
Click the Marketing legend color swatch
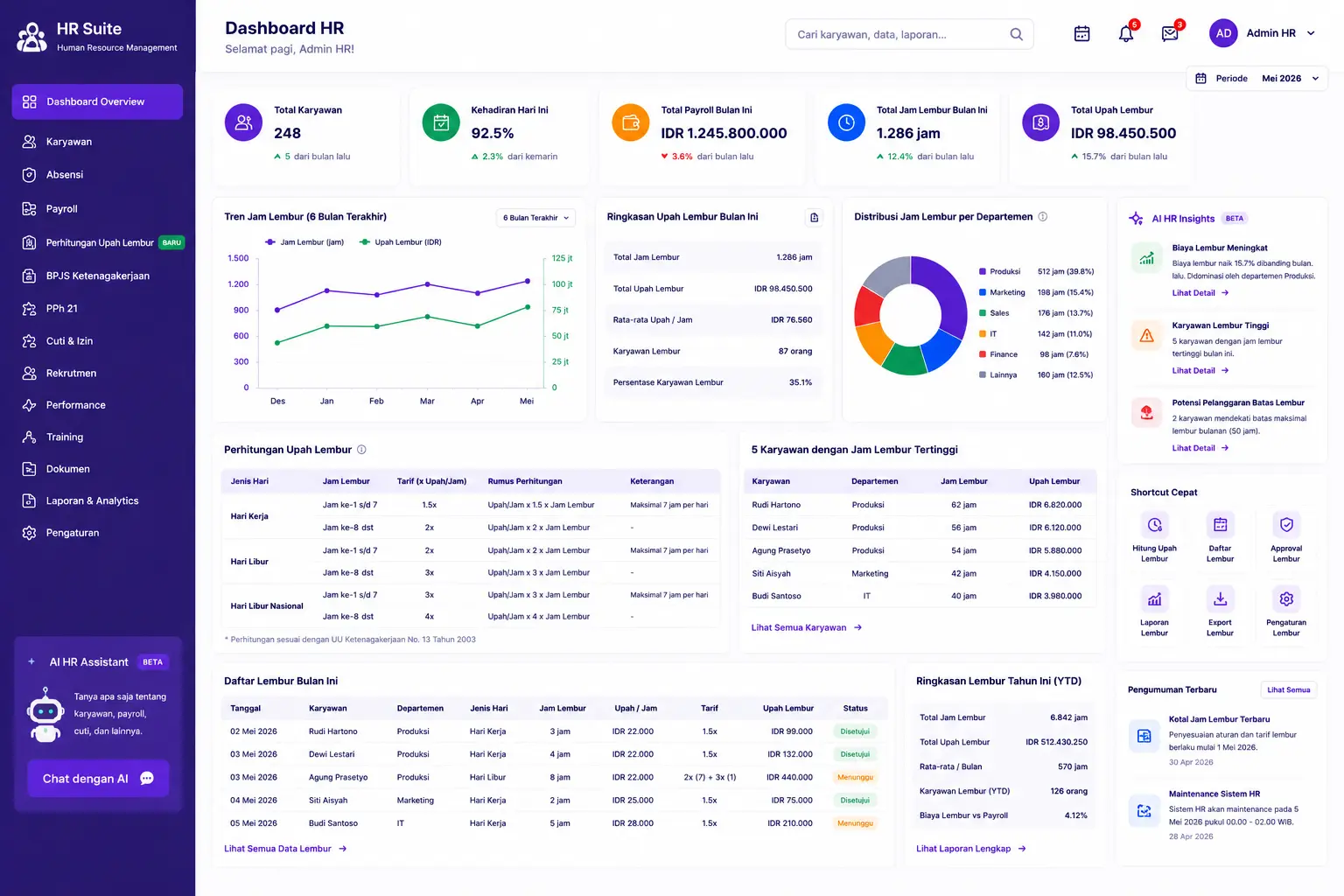pyautogui.click(x=983, y=292)
